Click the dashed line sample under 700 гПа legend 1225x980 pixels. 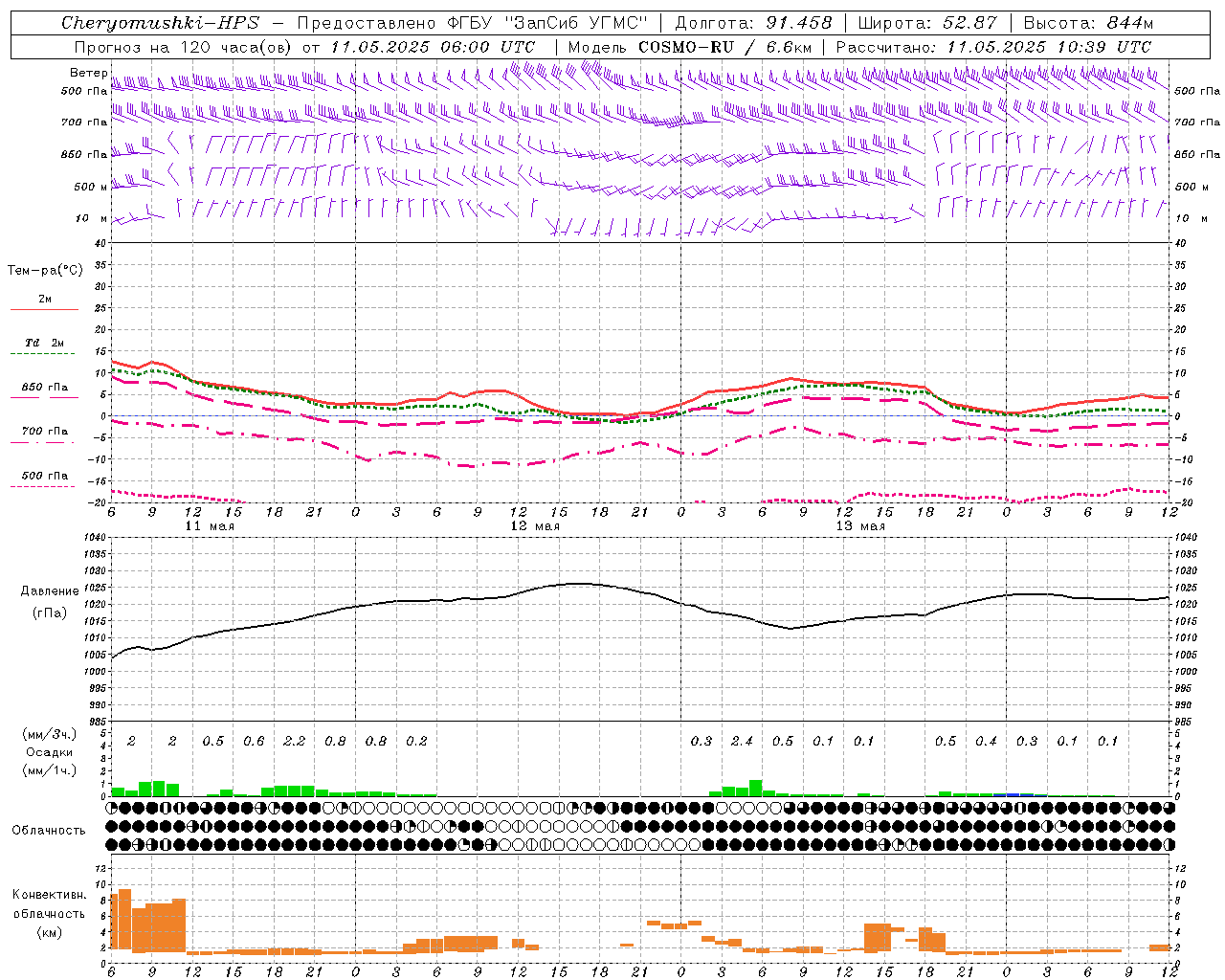coord(43,442)
